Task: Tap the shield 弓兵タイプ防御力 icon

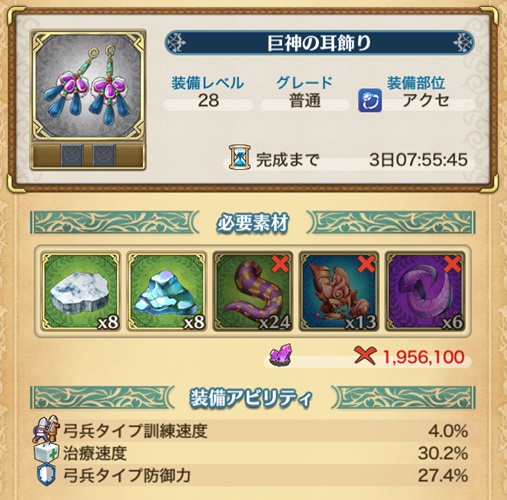Action: [46, 475]
